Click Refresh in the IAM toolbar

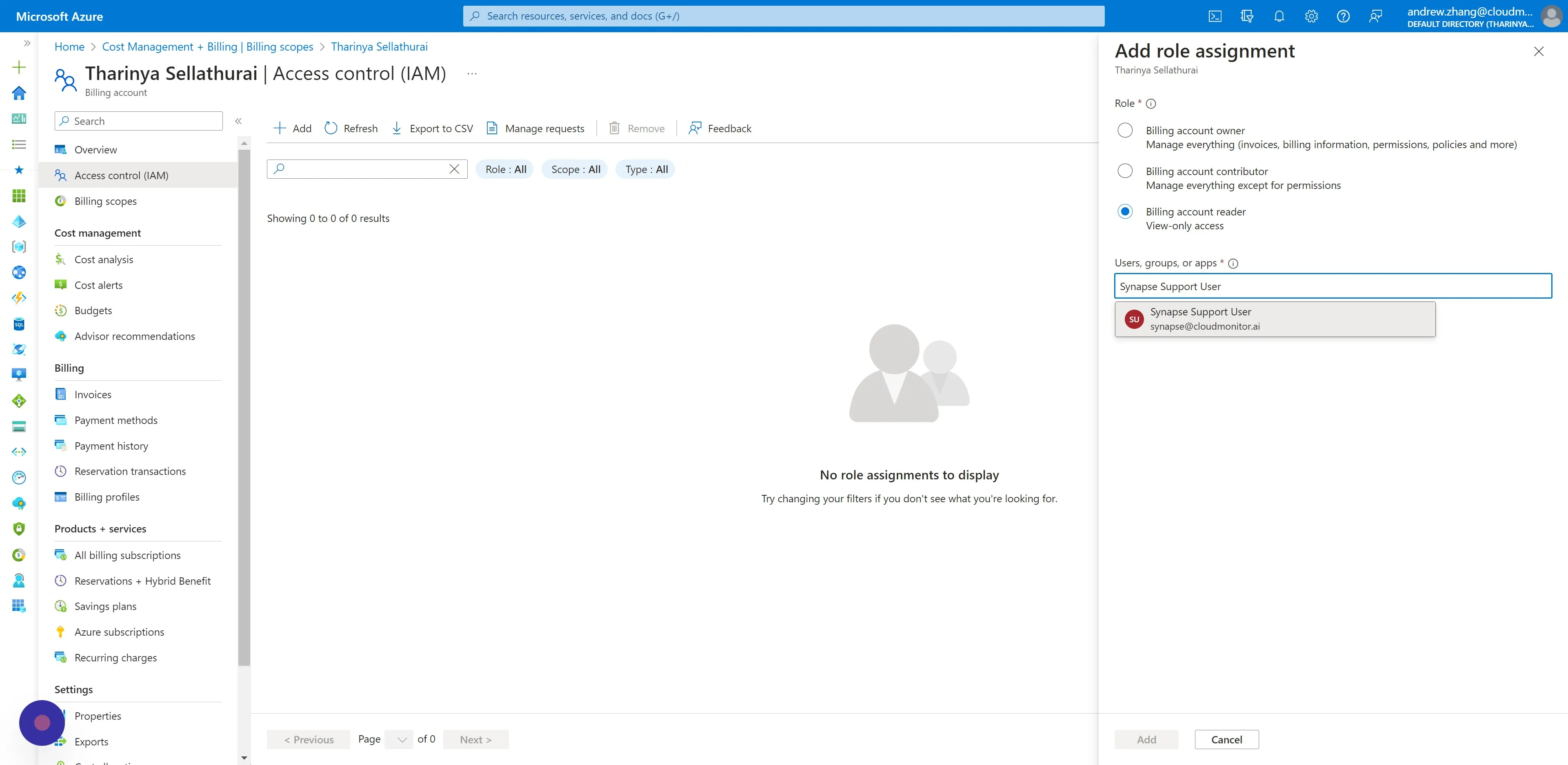pyautogui.click(x=351, y=129)
